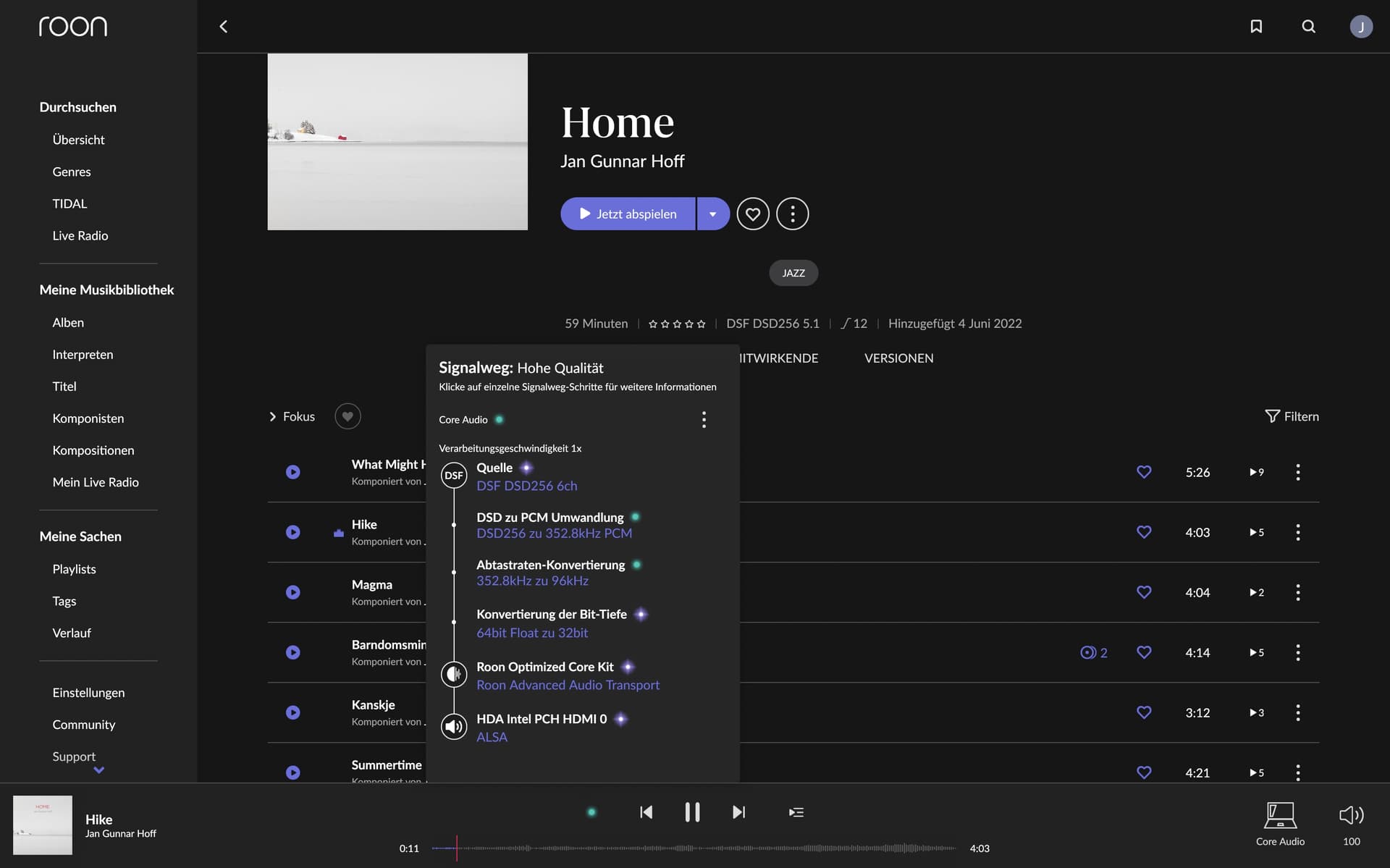Open more options for 5:26 track
This screenshot has height=868, width=1390.
(x=1298, y=472)
